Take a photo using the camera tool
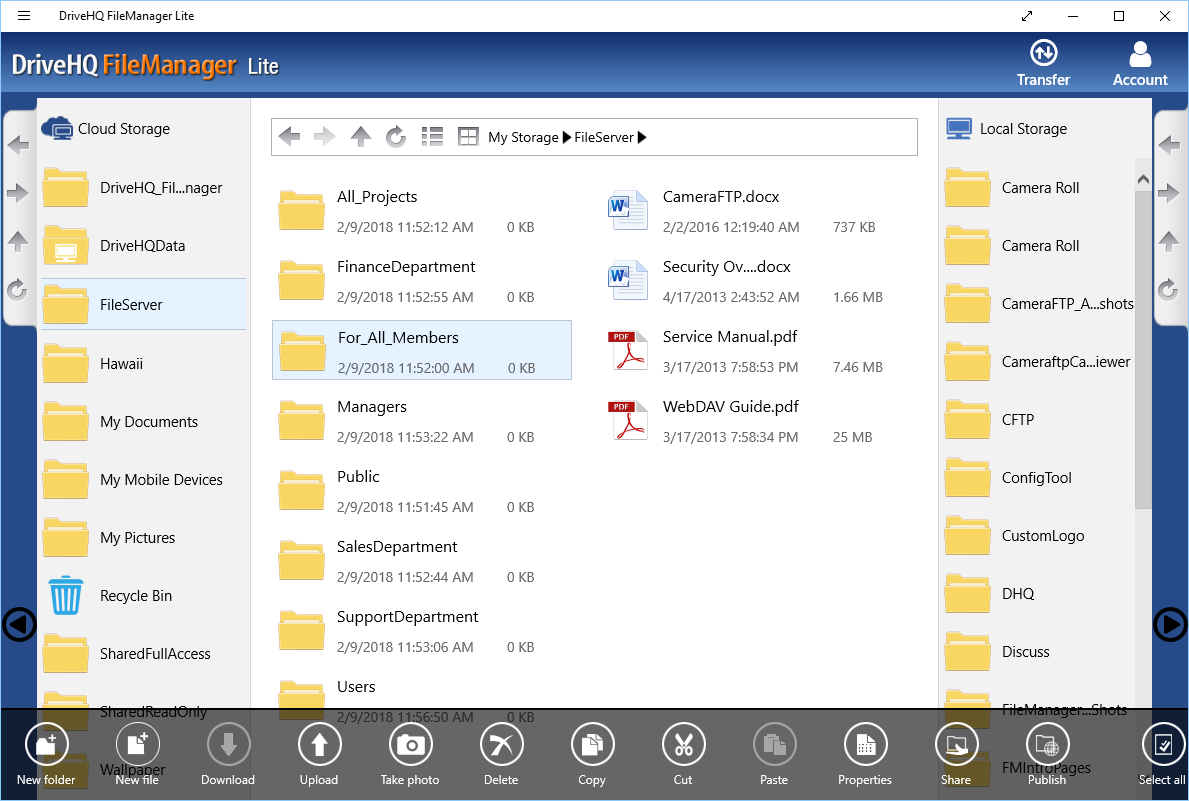The height and width of the screenshot is (801, 1189). [410, 745]
